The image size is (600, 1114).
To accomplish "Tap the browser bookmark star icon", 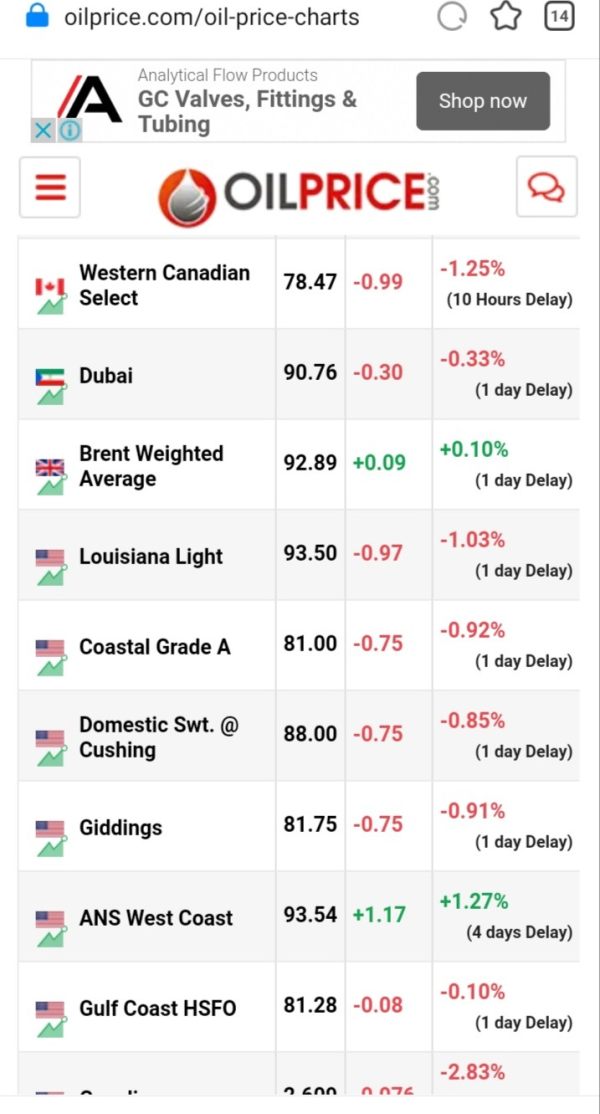I will 506,17.
